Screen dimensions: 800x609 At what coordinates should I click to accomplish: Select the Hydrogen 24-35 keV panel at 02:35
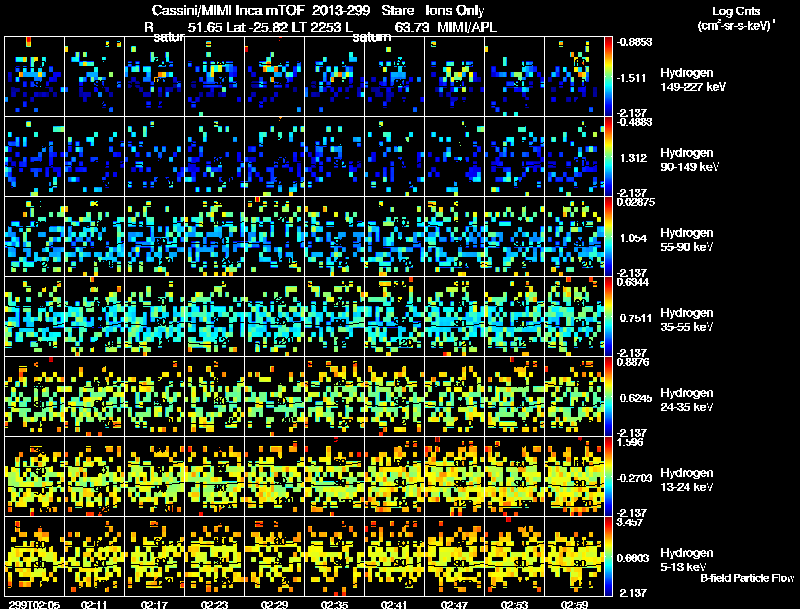(335, 397)
